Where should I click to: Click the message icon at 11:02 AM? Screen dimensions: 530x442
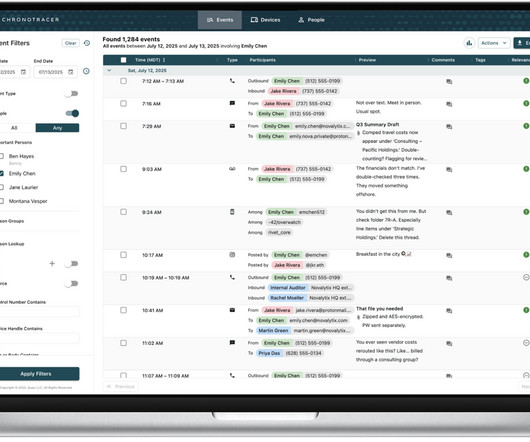point(232,342)
